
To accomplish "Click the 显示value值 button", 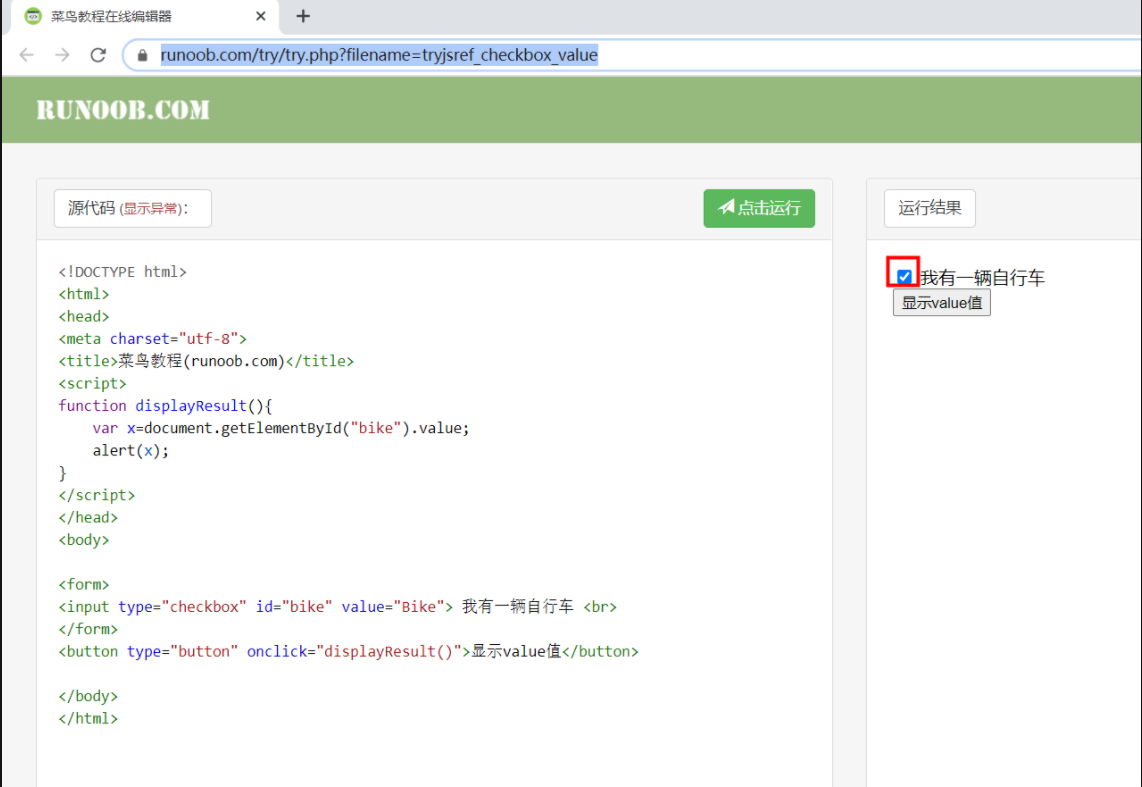I will coord(942,303).
